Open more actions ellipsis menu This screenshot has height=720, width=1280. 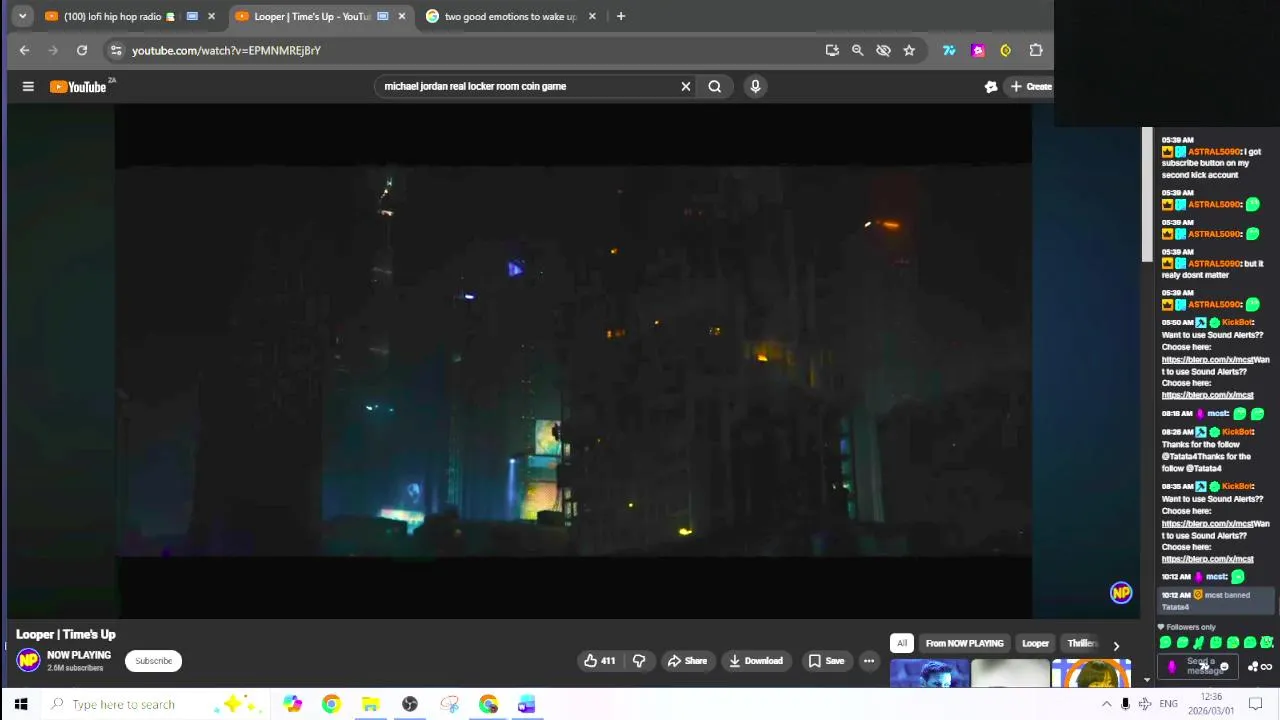pos(869,660)
